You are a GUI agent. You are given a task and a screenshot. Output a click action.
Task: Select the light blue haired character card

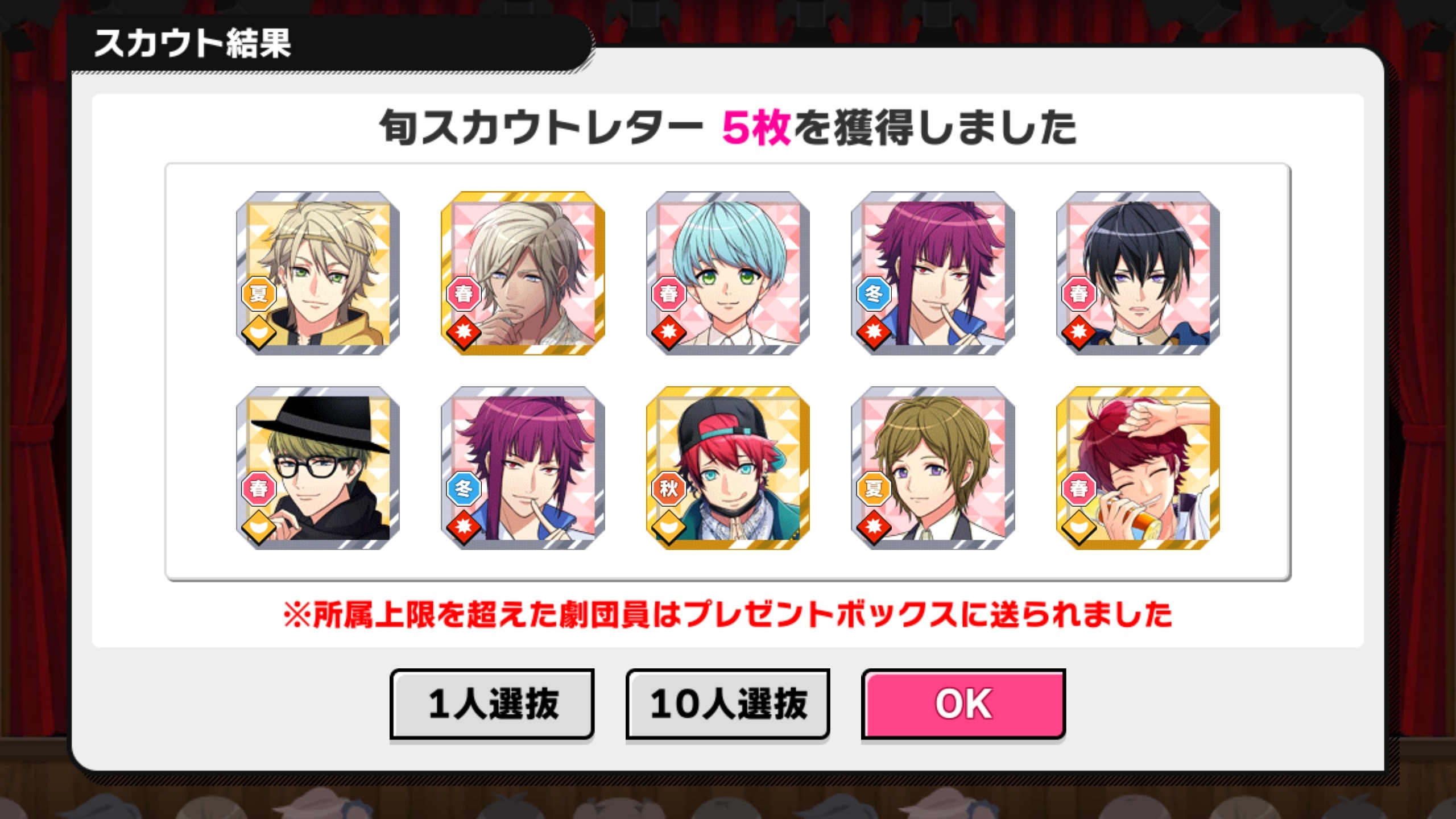728,273
